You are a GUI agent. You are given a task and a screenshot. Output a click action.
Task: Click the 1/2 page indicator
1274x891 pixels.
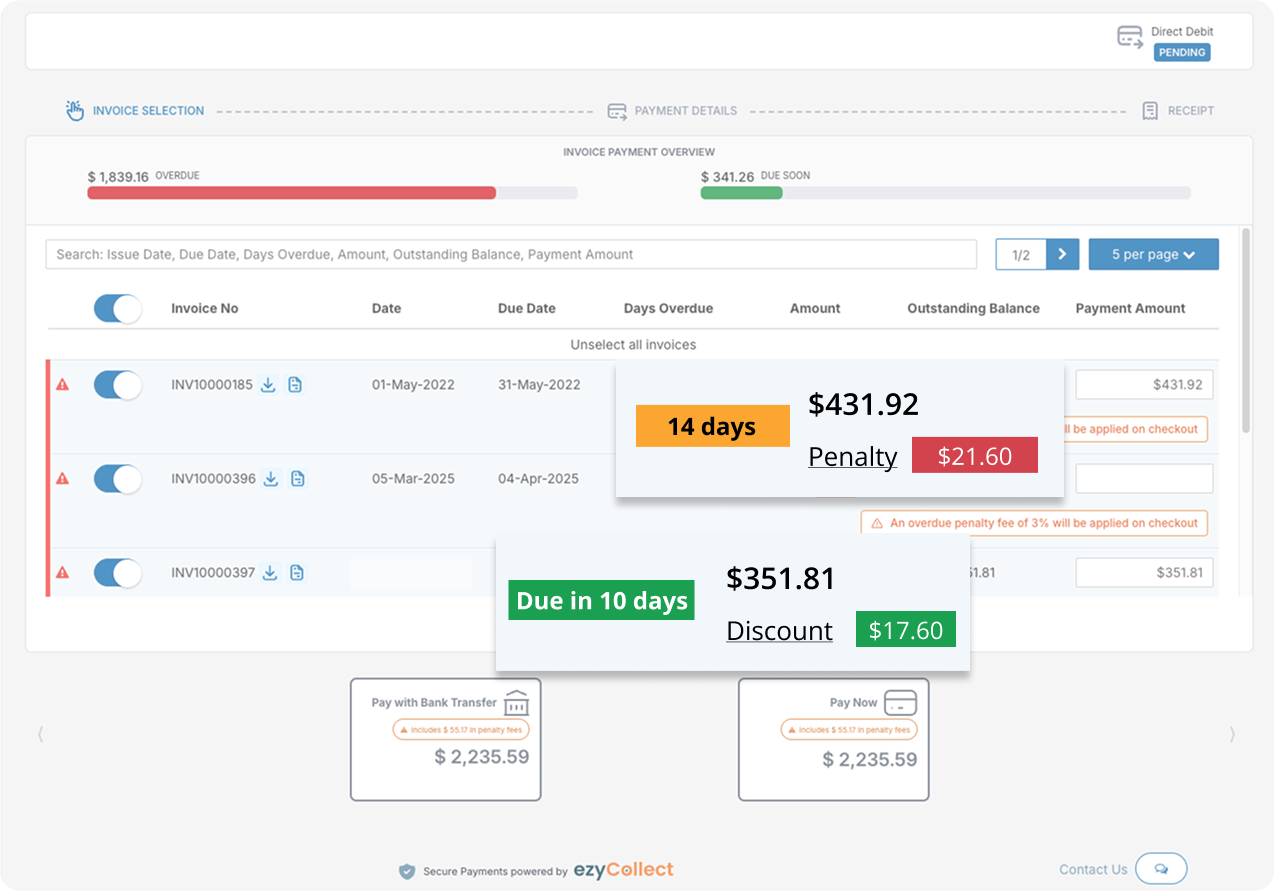(1021, 254)
